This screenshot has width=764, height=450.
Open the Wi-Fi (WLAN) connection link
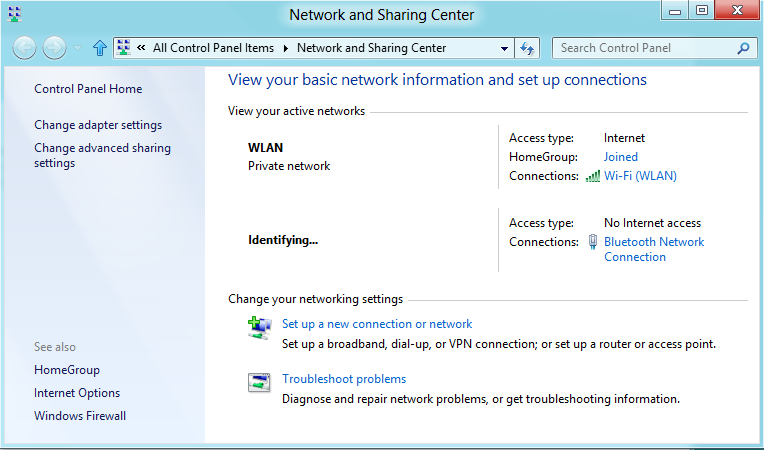(640, 176)
